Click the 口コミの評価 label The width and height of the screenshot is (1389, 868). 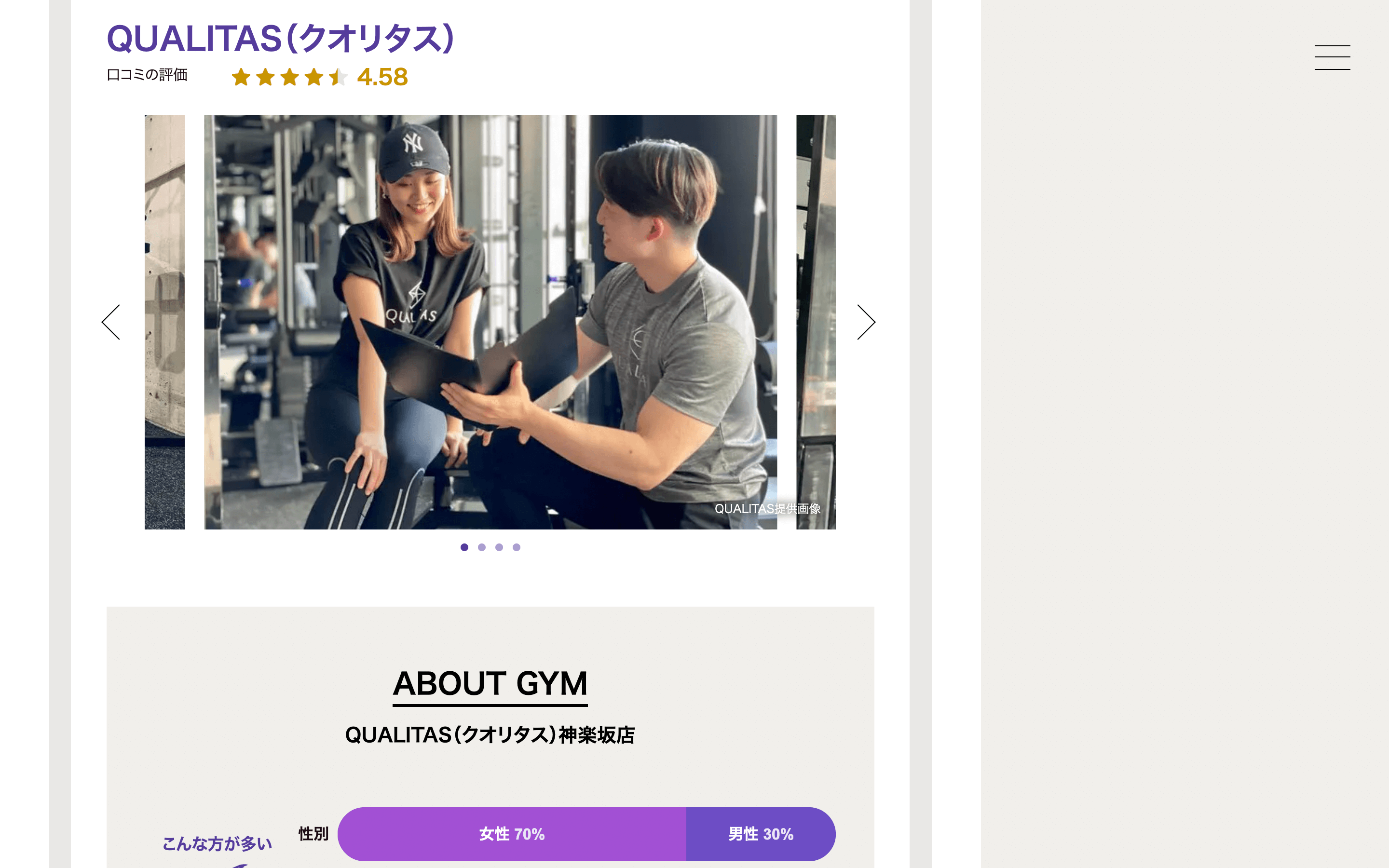(147, 75)
